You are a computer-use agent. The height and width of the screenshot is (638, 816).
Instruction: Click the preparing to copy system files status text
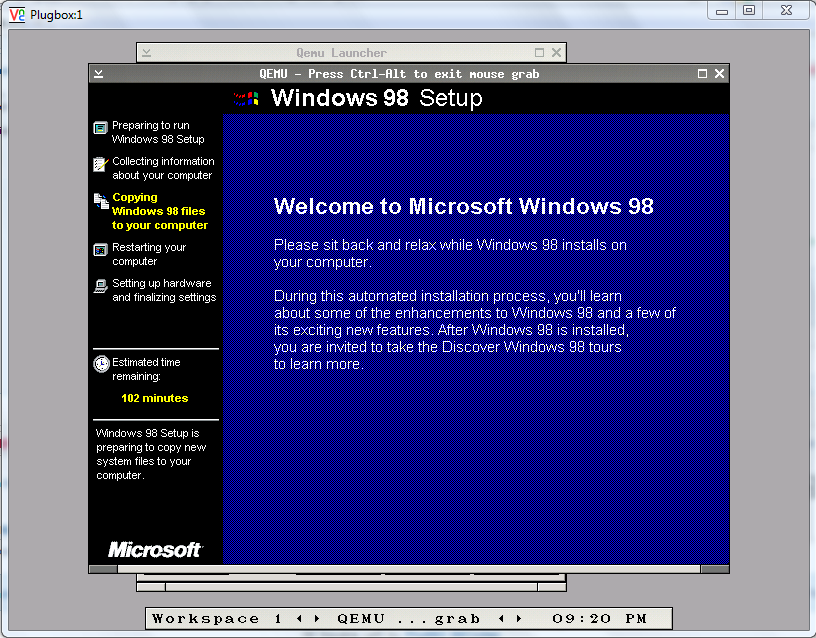tap(151, 454)
